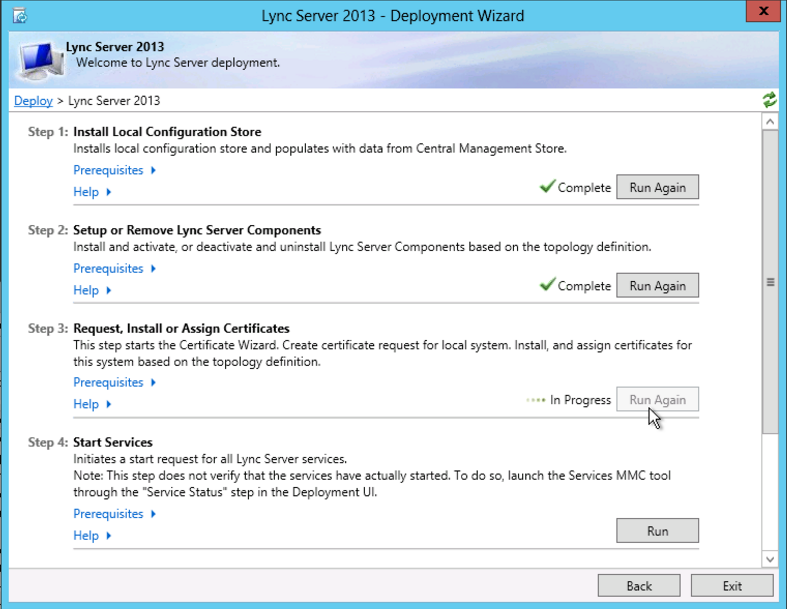The width and height of the screenshot is (787, 609).
Task: Click the Deployment Wizard title bar icon
Action: click(18, 15)
